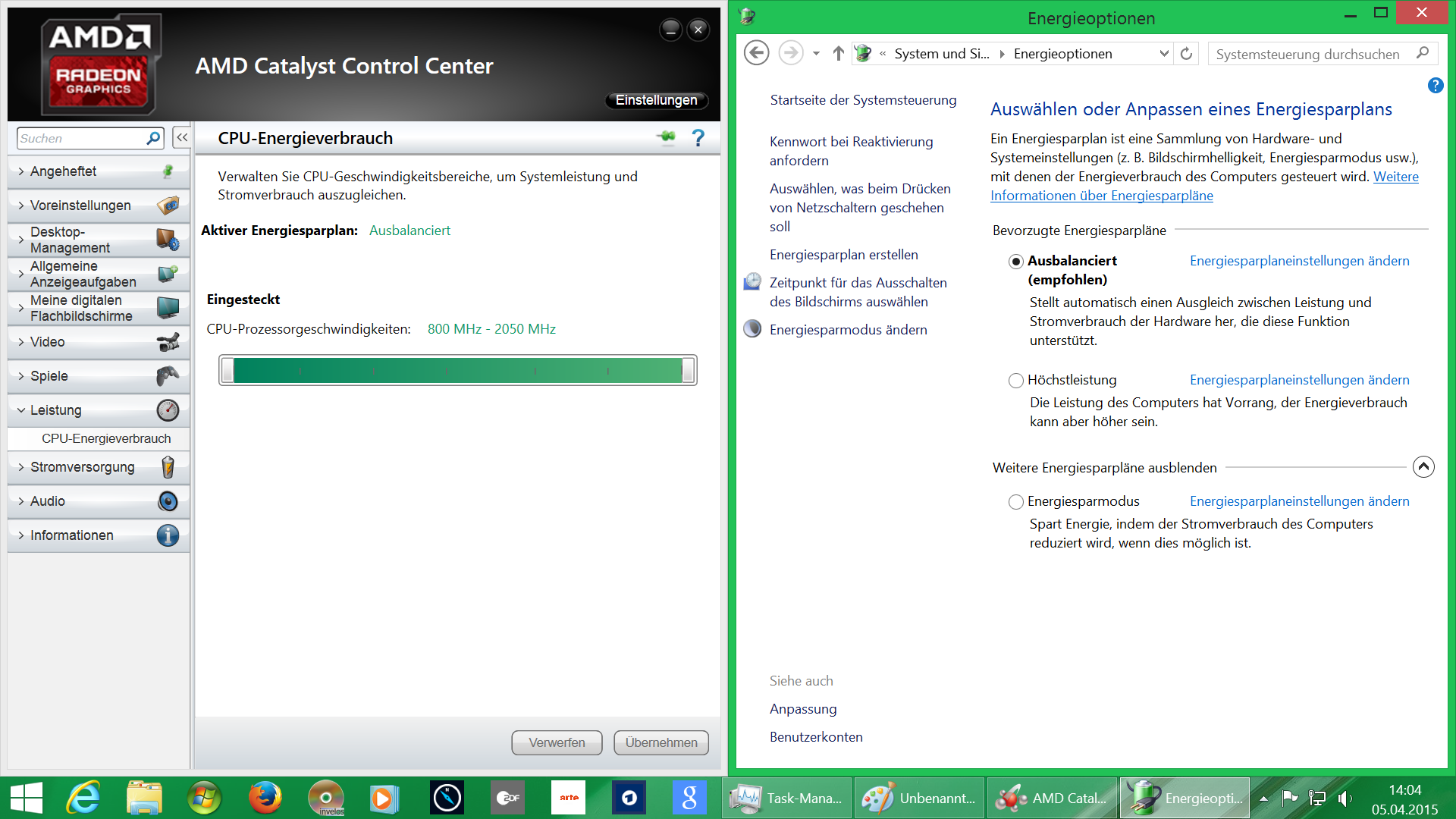Screen dimensions: 1456x819
Task: Click the right handle of CPU speed slider
Action: click(x=687, y=370)
